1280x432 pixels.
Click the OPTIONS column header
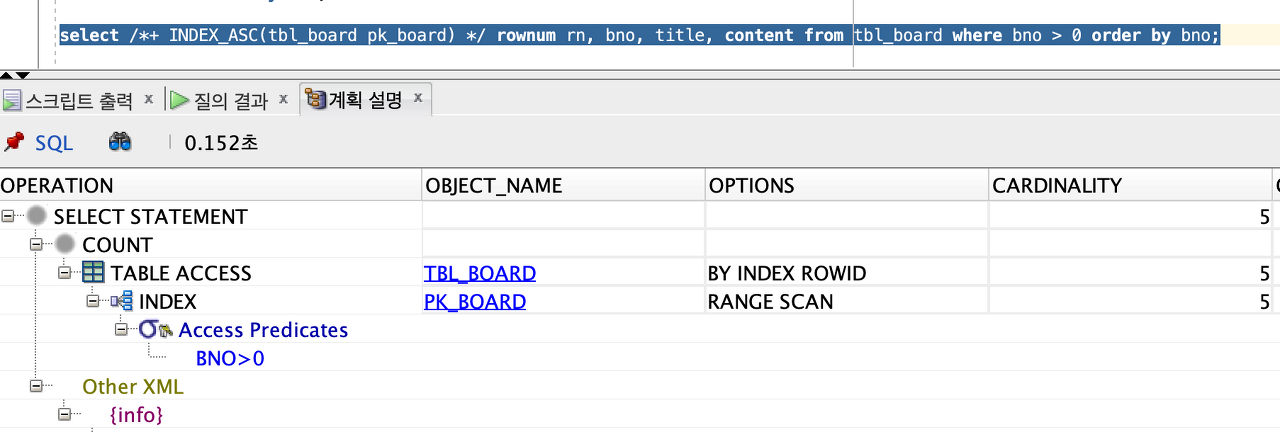click(847, 185)
